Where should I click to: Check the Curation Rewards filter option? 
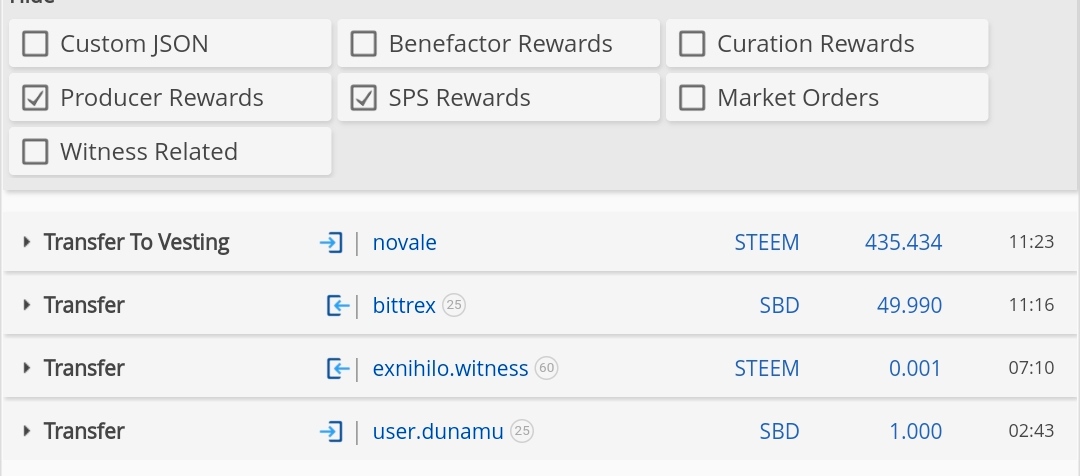click(x=692, y=44)
